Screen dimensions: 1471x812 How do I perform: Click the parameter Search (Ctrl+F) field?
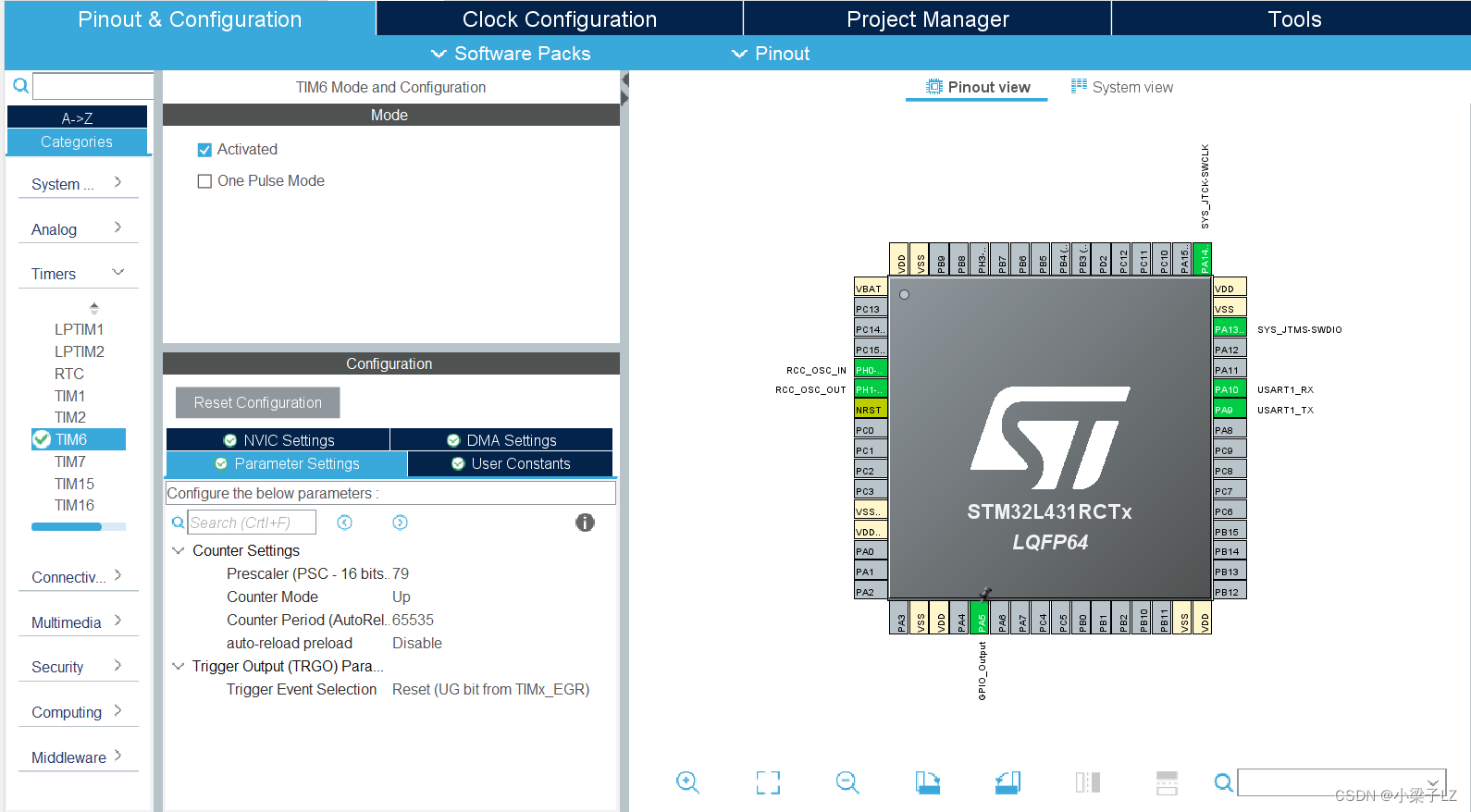pyautogui.click(x=252, y=523)
